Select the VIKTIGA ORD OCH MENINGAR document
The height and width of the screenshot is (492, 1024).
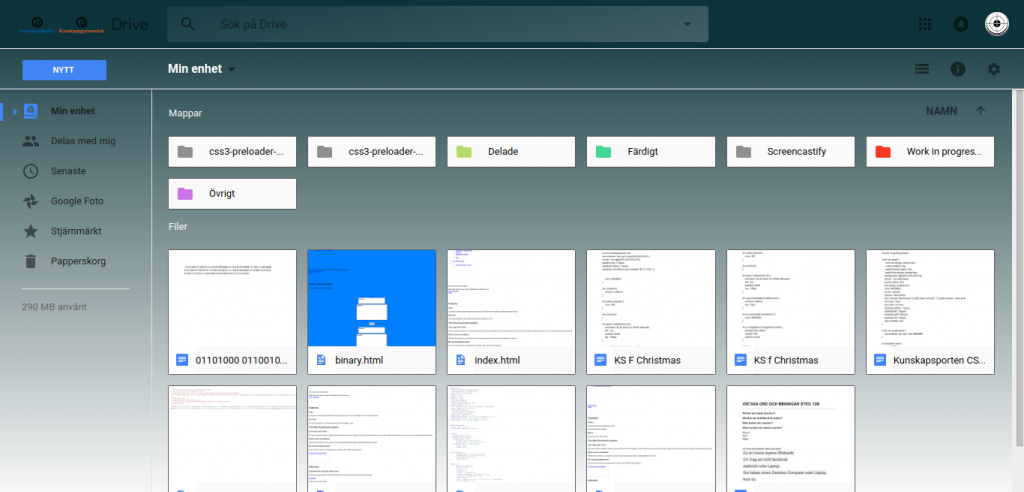[791, 438]
